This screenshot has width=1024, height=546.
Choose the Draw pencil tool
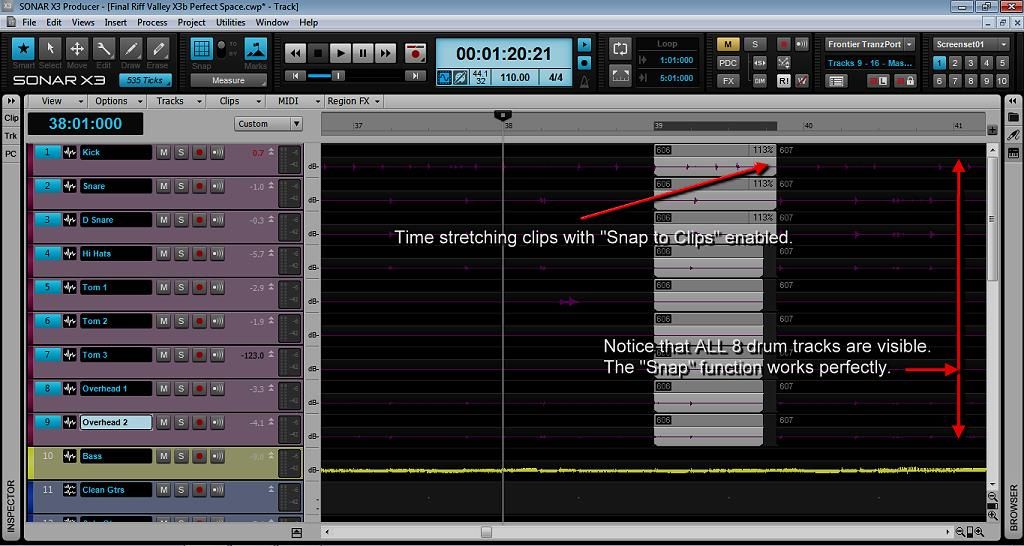(x=131, y=49)
